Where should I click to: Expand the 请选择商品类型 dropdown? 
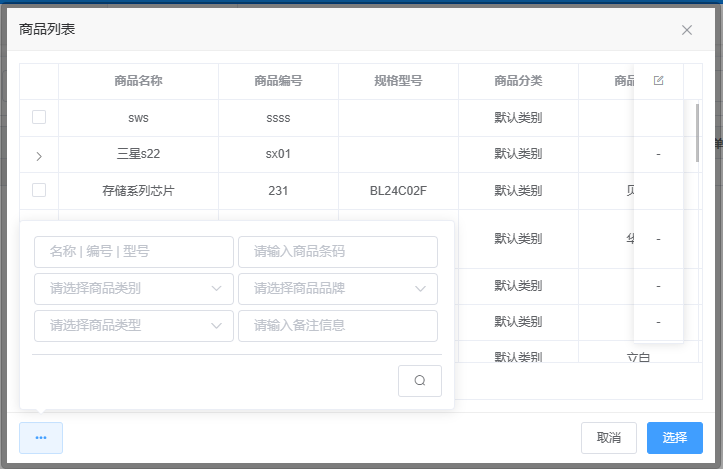click(x=134, y=325)
